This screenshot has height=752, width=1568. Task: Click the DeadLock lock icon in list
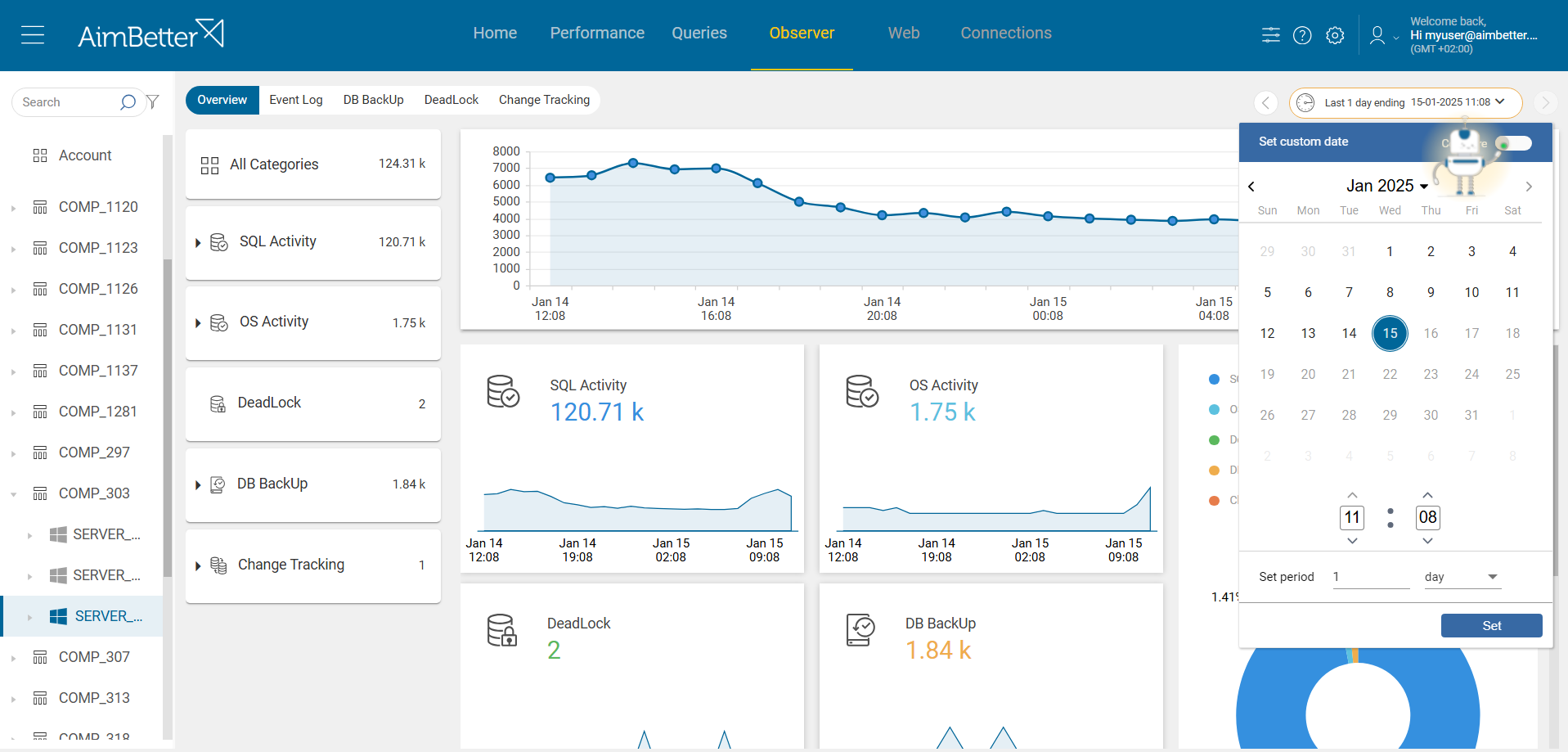[218, 403]
